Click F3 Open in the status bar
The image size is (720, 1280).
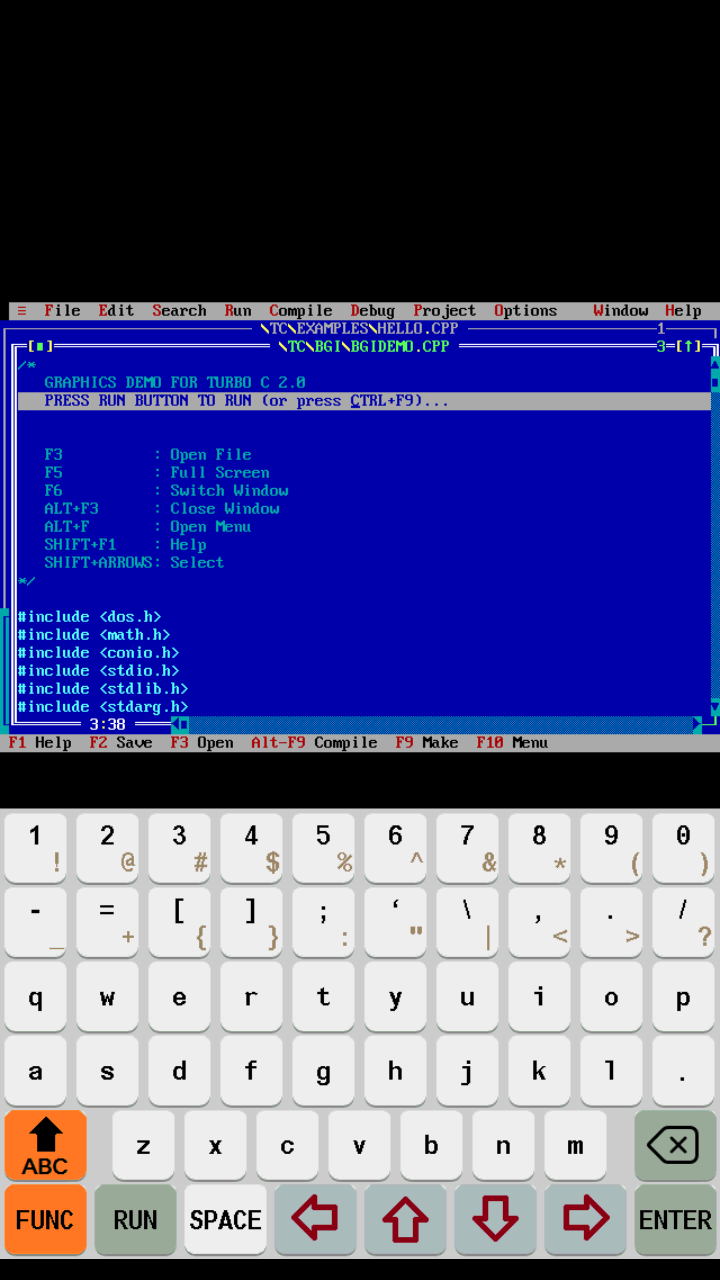(202, 743)
